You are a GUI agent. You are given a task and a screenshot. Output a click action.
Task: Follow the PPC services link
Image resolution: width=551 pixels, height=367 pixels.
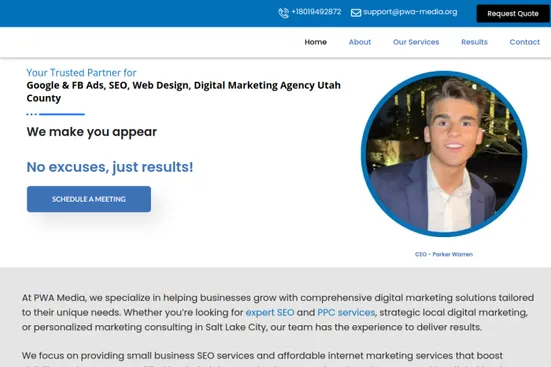point(346,312)
